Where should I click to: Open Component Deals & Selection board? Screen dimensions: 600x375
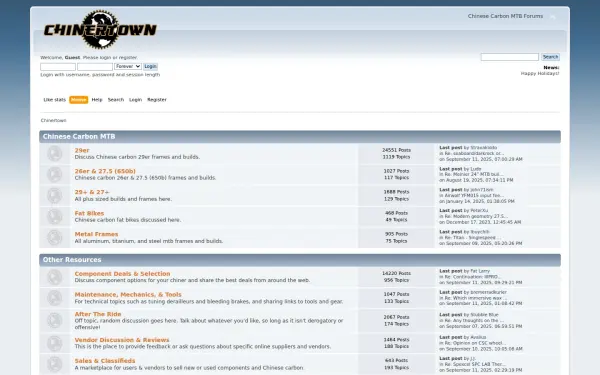coord(122,274)
